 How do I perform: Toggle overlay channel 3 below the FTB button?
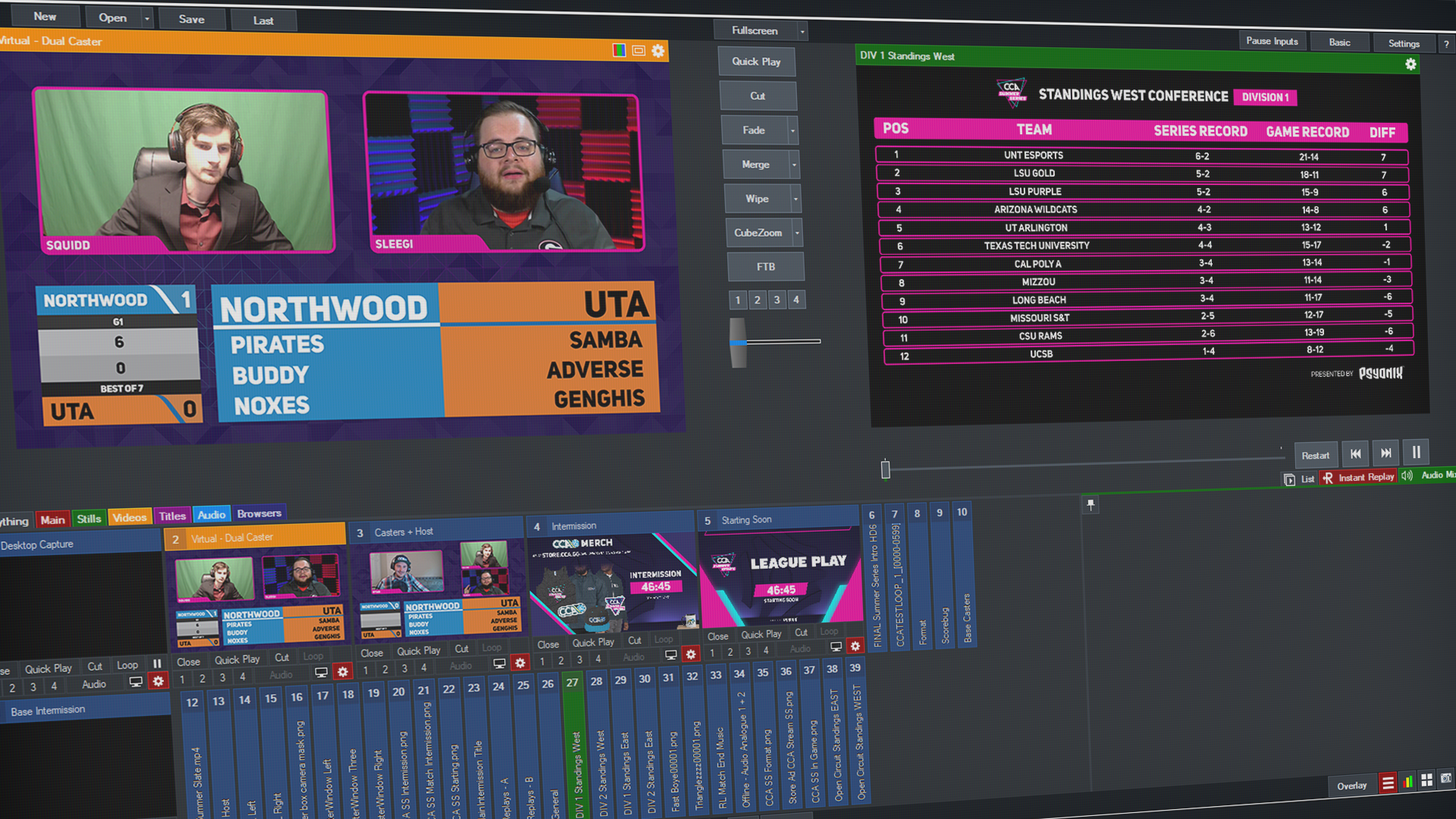coord(777,300)
